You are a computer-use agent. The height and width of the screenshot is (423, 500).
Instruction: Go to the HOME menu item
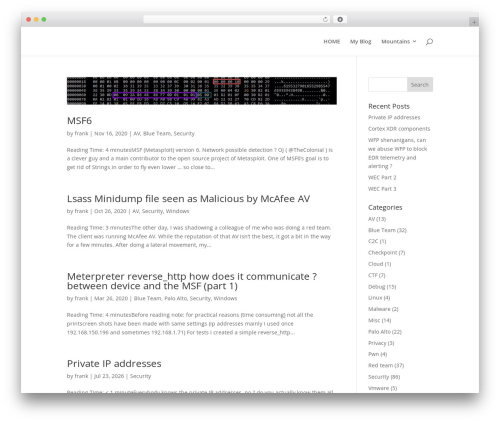332,42
